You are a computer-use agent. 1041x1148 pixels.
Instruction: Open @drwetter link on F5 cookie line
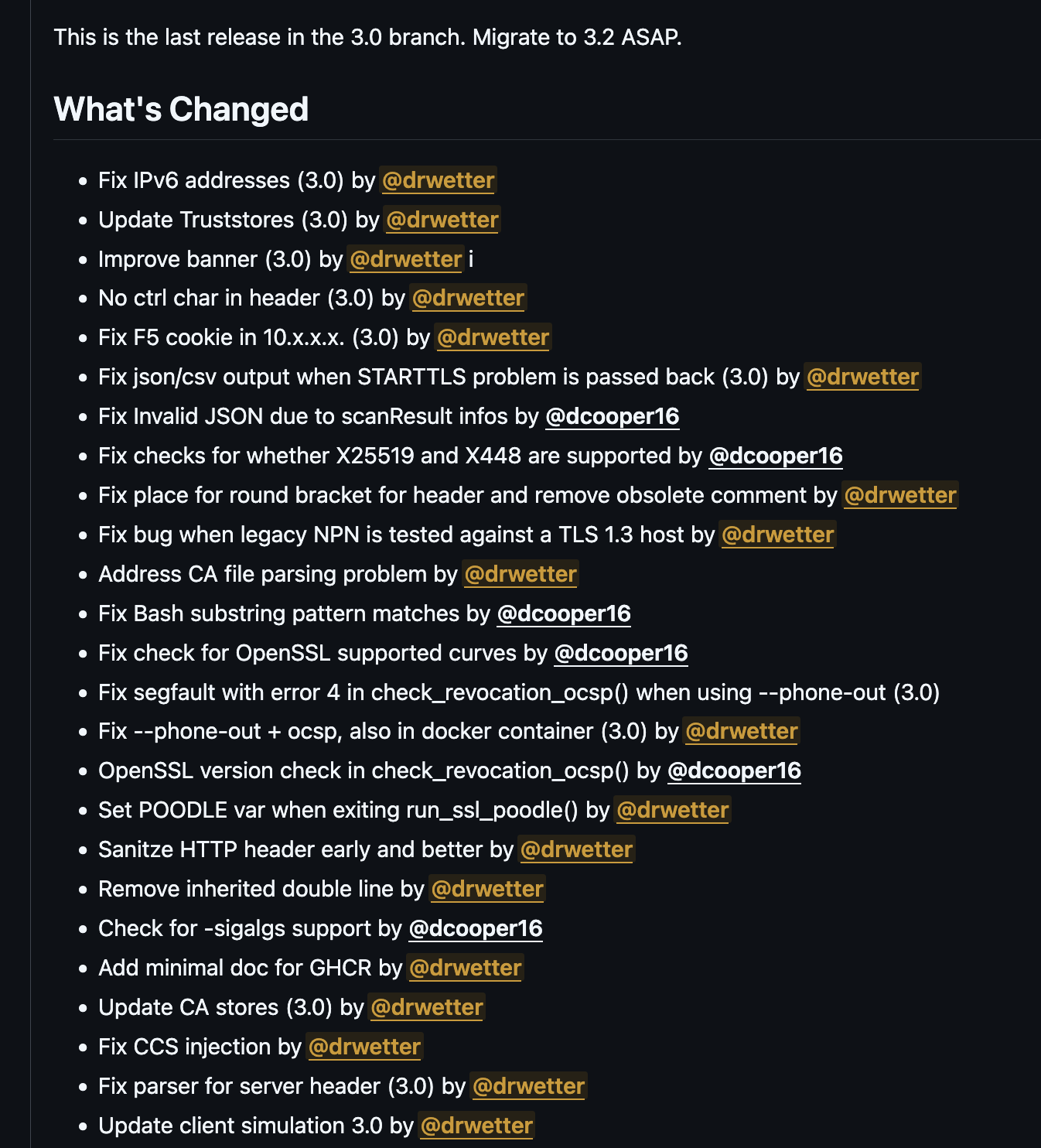(493, 337)
